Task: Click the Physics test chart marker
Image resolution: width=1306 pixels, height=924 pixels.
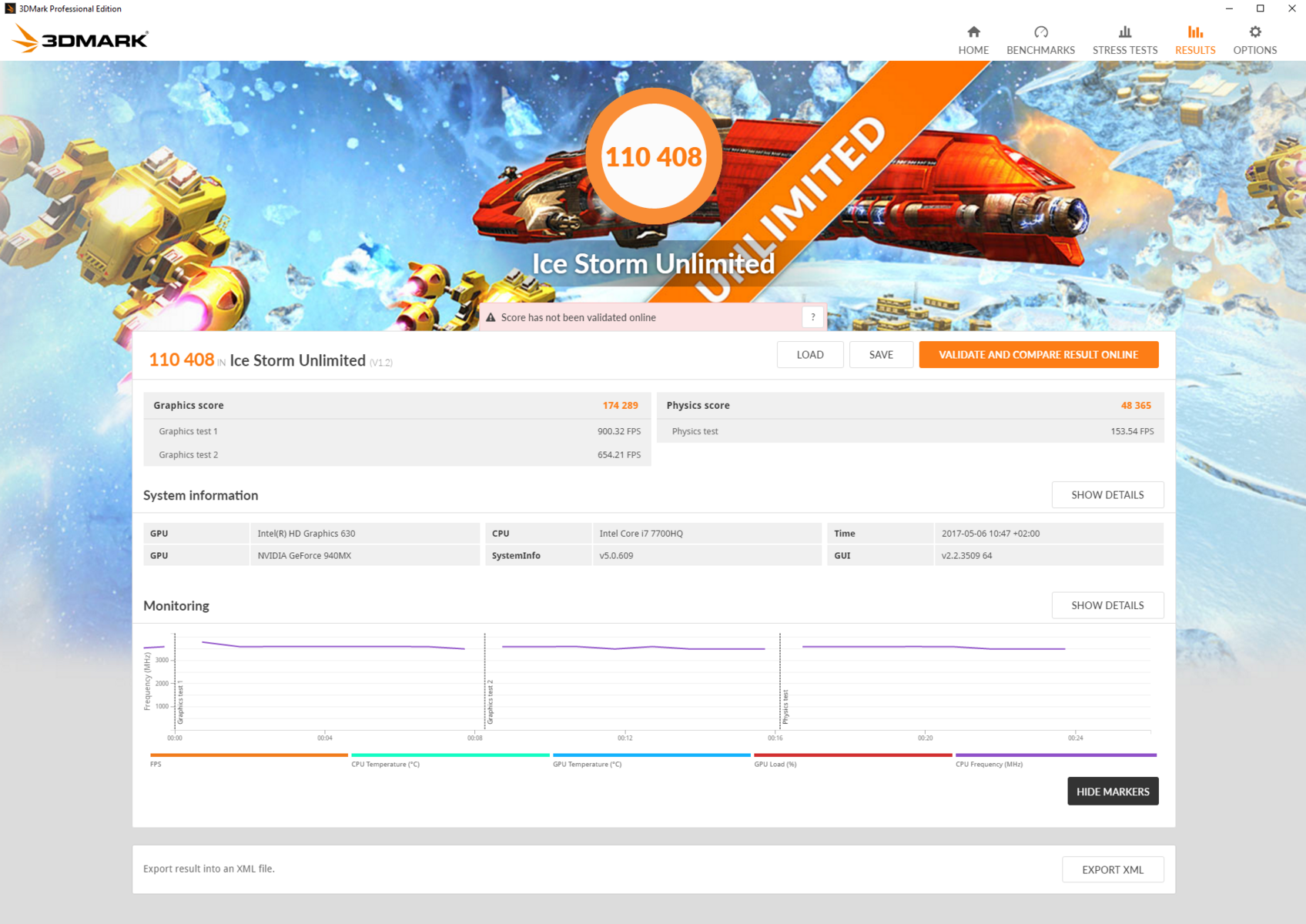Action: [x=785, y=707]
